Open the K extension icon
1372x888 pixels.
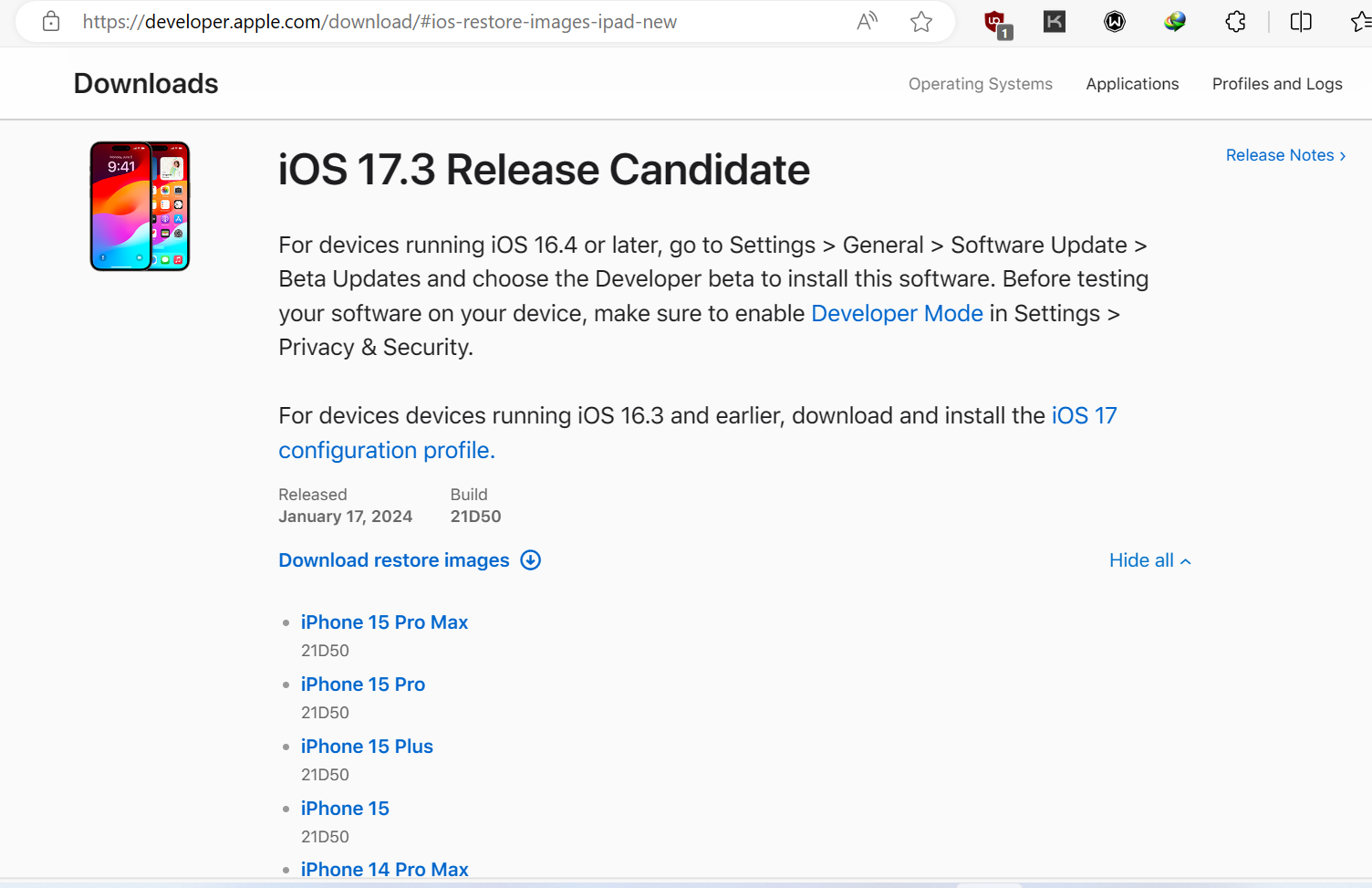pos(1055,22)
